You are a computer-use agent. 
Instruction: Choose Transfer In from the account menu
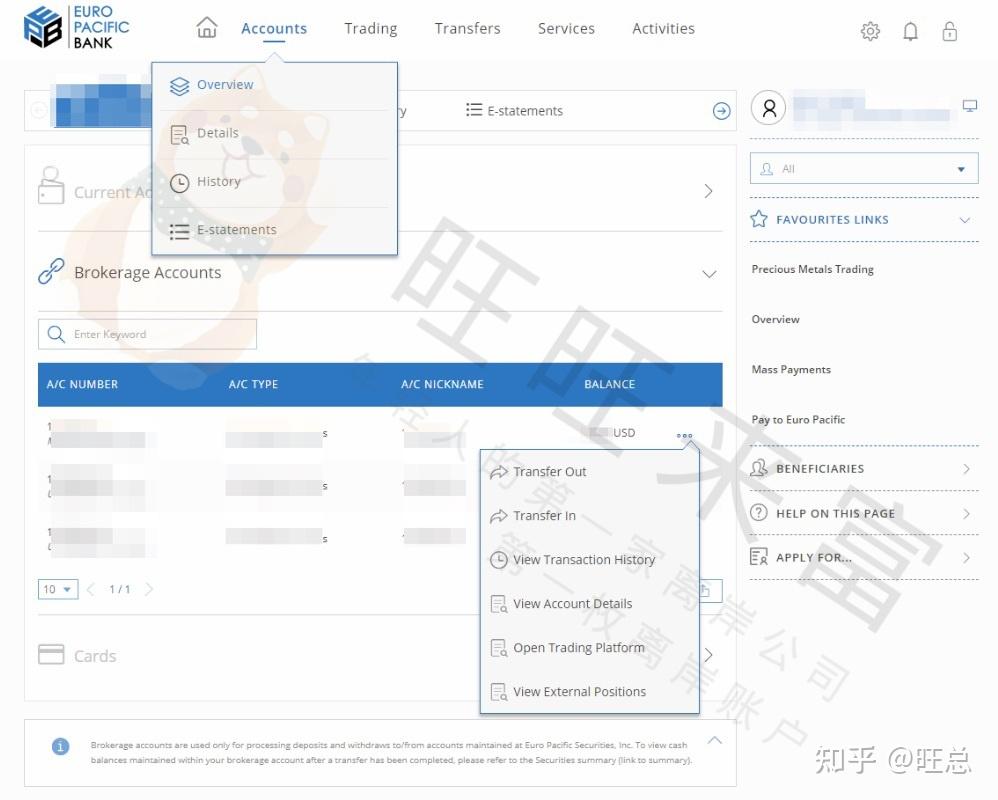coord(589,516)
